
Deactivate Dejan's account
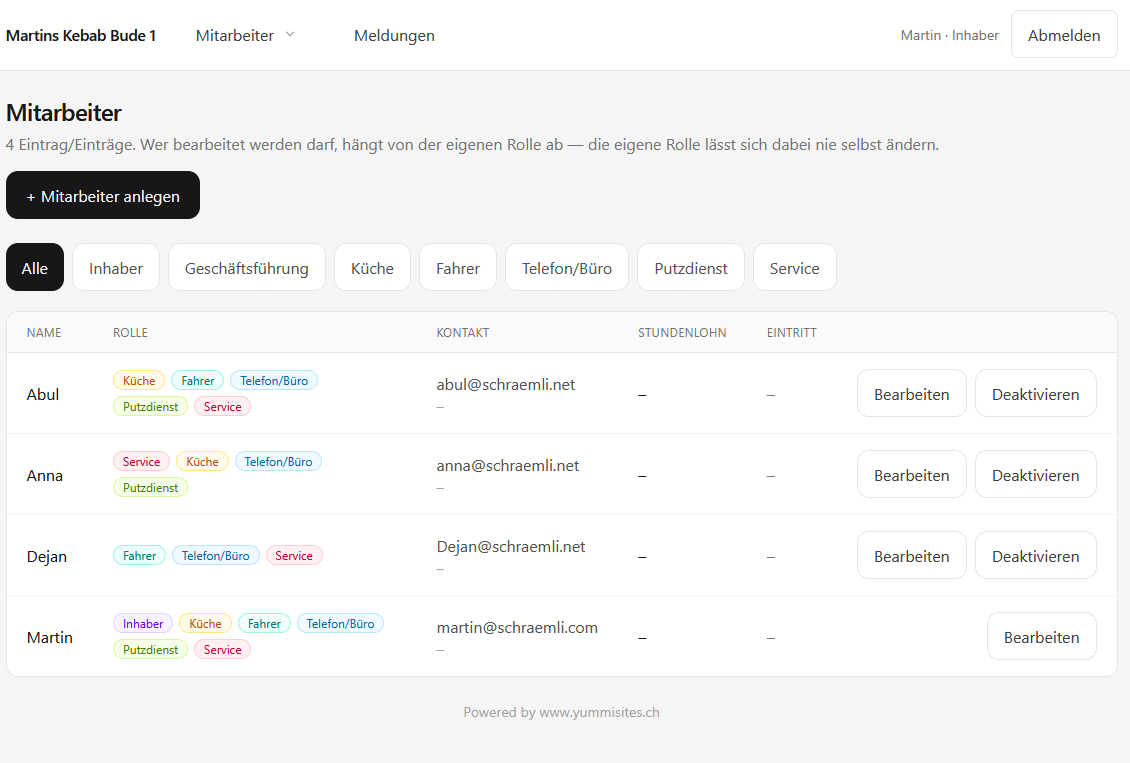tap(1035, 555)
